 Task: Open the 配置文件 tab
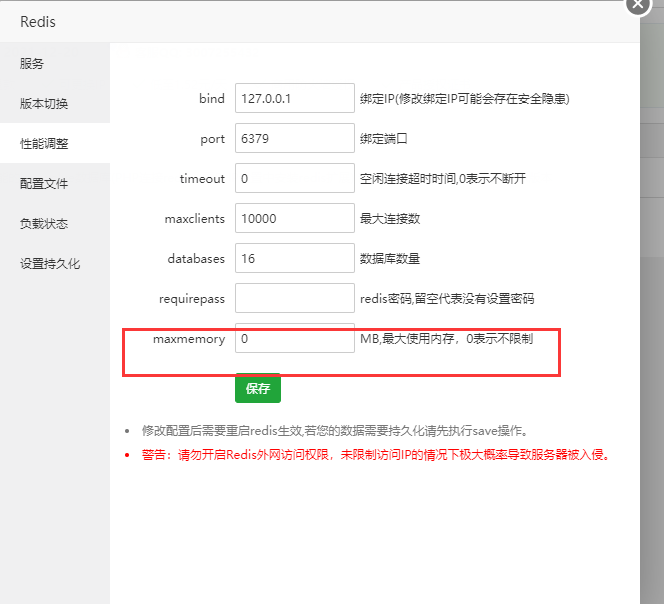(55, 183)
